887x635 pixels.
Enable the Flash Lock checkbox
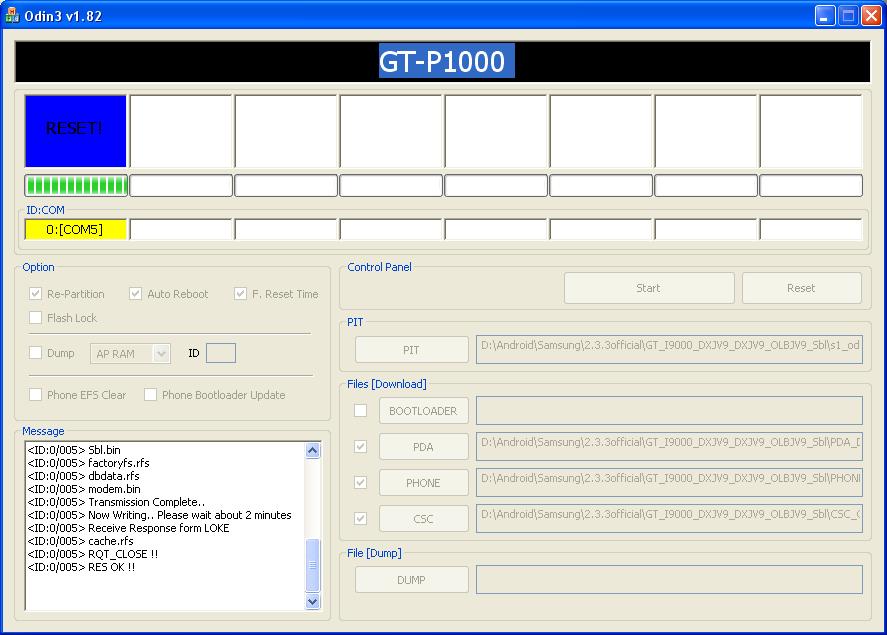point(36,317)
